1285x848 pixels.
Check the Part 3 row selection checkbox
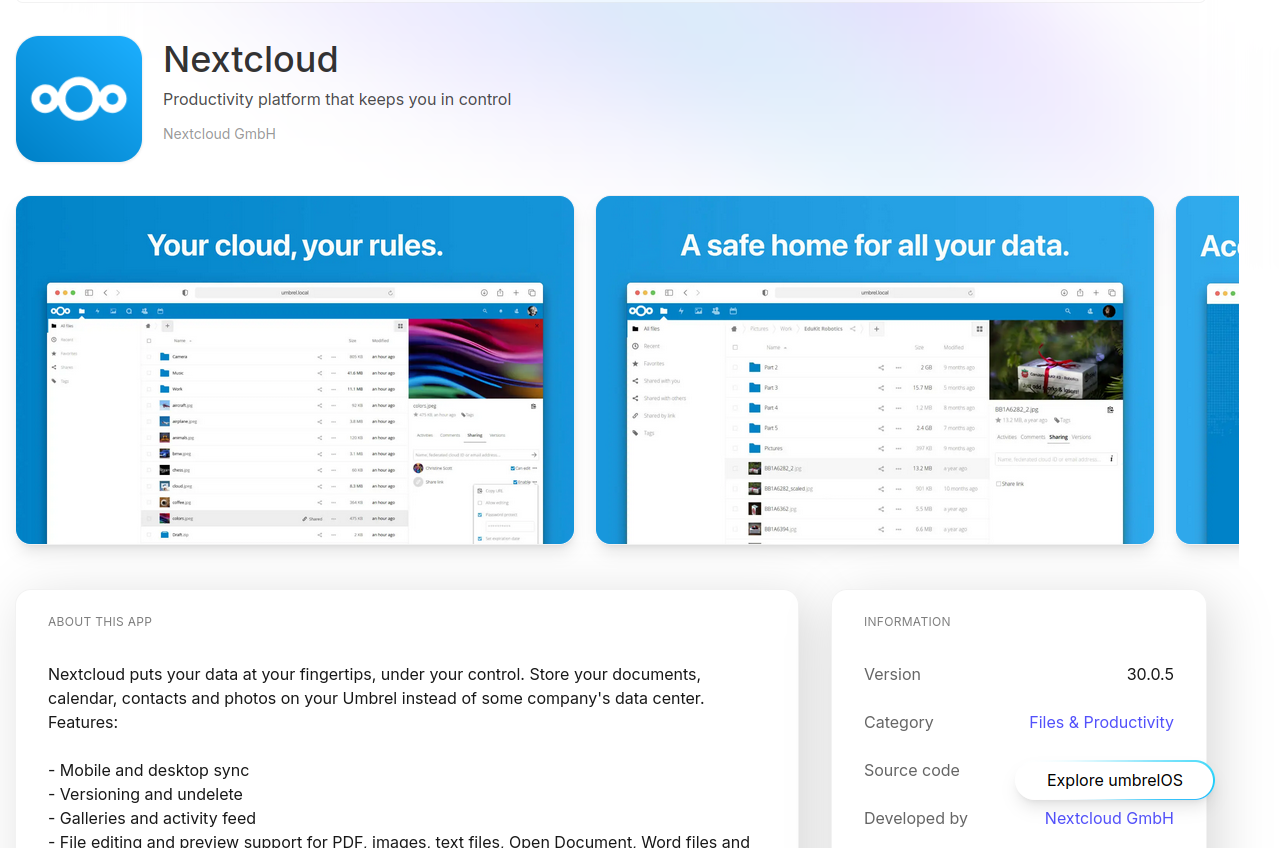(733, 387)
